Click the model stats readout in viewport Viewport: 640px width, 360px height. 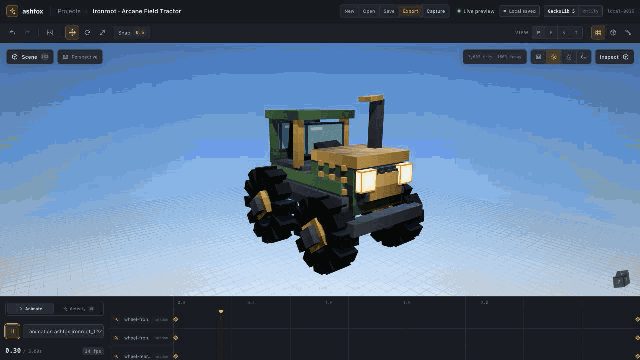click(x=495, y=57)
